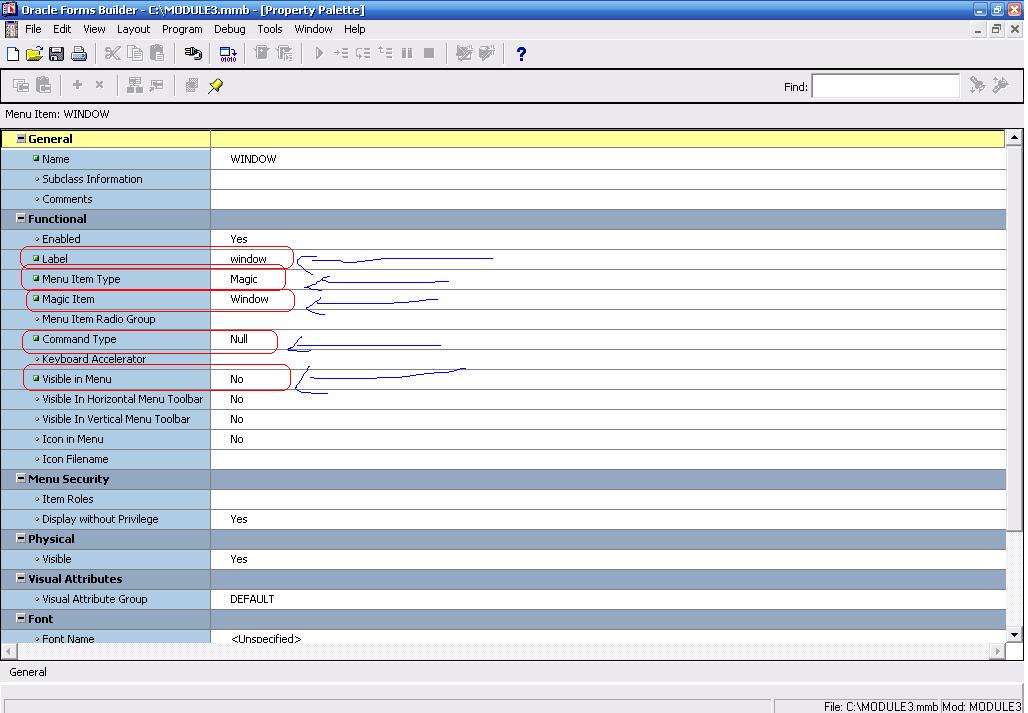
Task: Open the Layout menu
Action: pos(133,29)
